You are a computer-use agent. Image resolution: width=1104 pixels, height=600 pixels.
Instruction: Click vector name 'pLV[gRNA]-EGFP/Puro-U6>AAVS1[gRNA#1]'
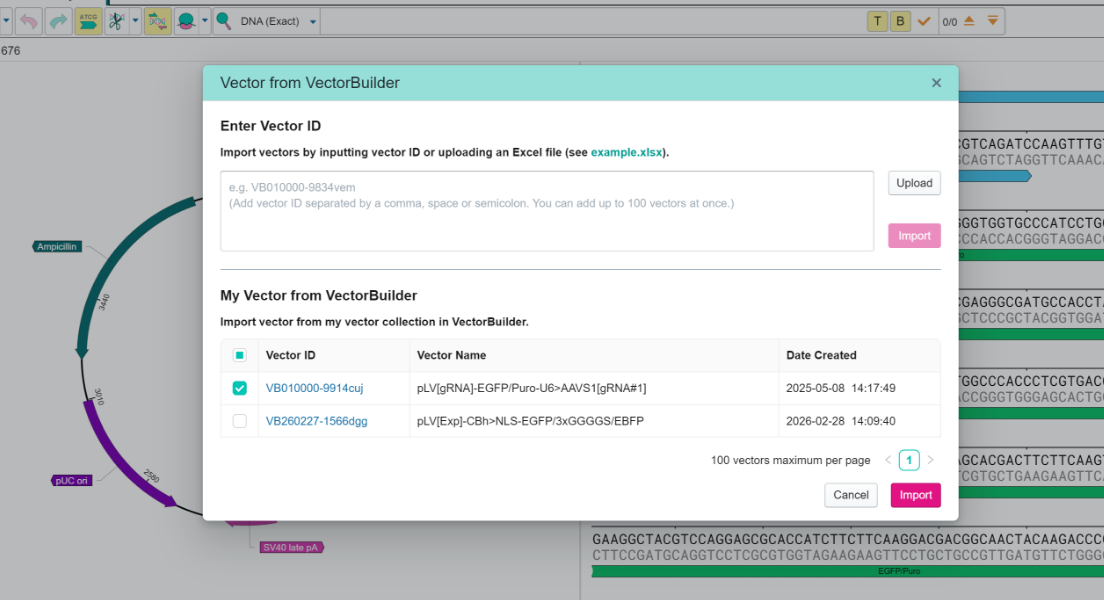(531, 388)
